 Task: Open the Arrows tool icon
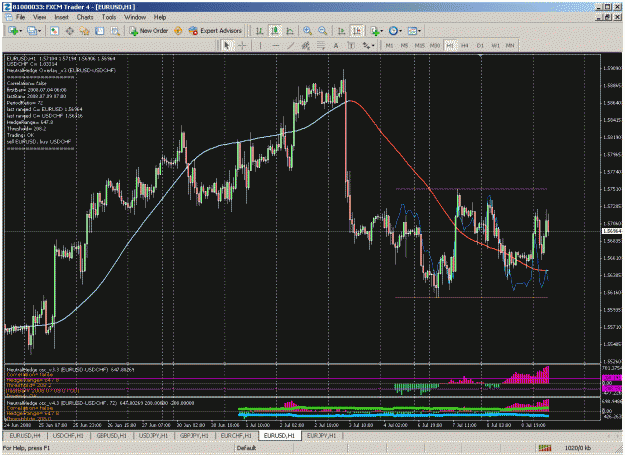[366, 45]
